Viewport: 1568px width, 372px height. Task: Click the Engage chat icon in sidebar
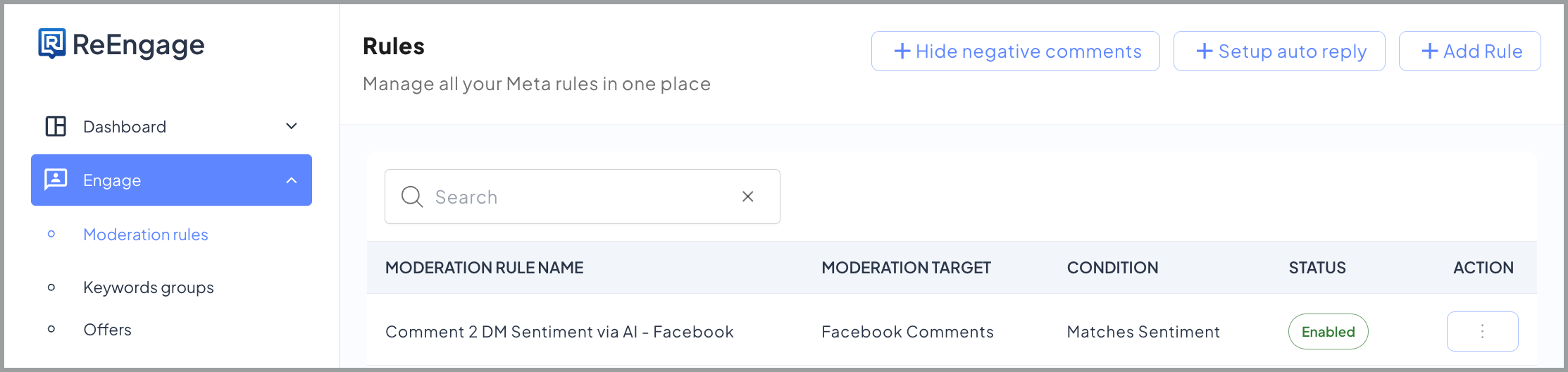(x=56, y=180)
